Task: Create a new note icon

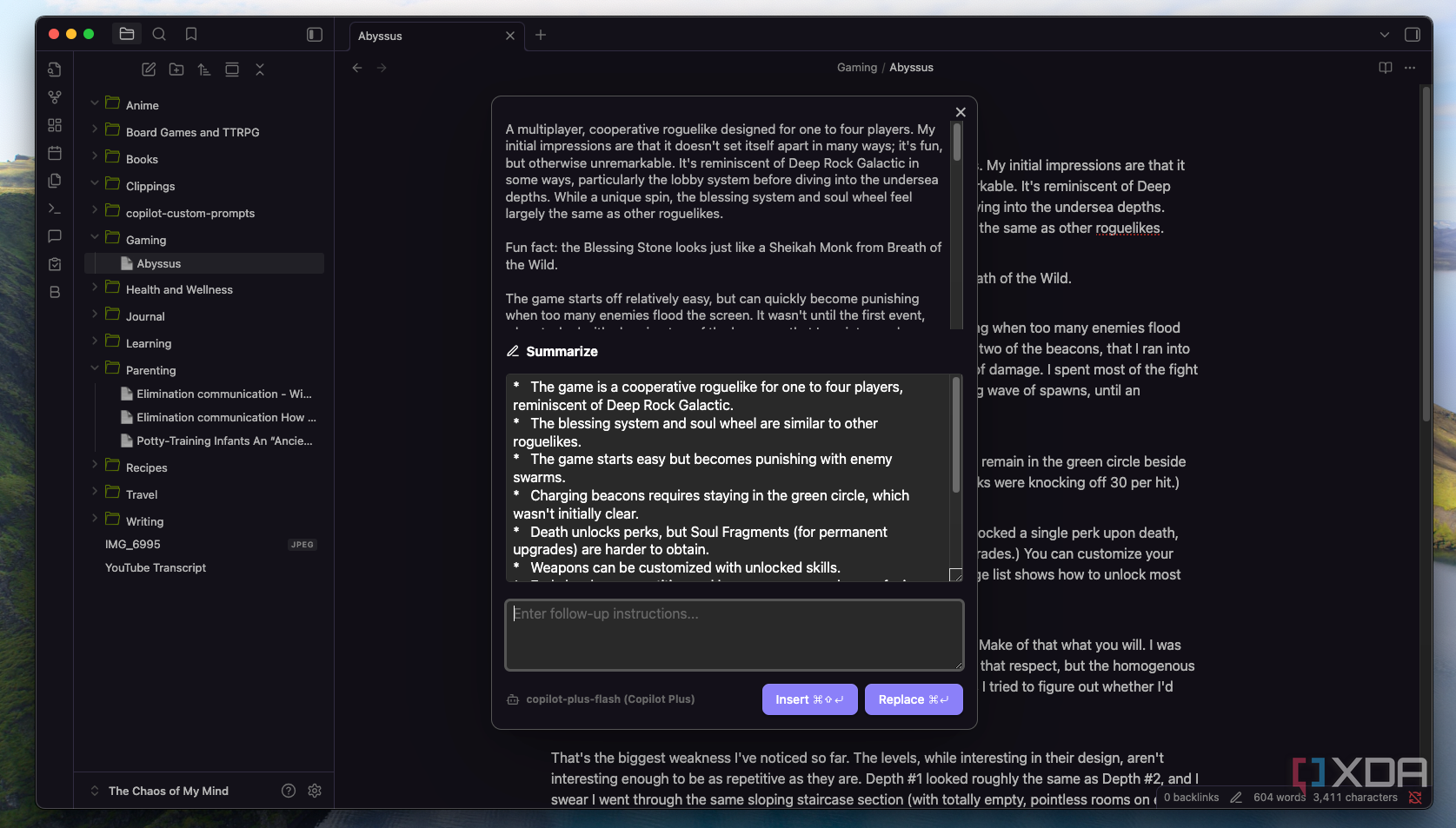Action: tap(149, 70)
